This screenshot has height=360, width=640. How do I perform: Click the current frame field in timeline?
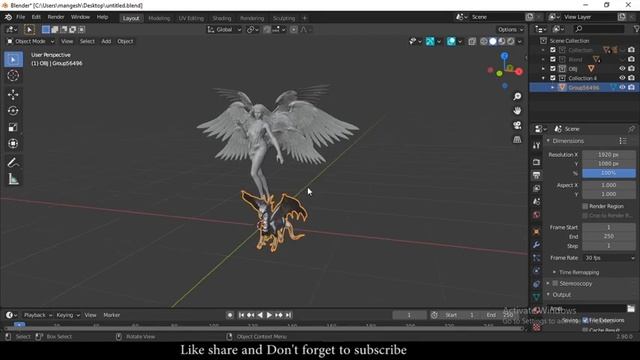(x=409, y=315)
